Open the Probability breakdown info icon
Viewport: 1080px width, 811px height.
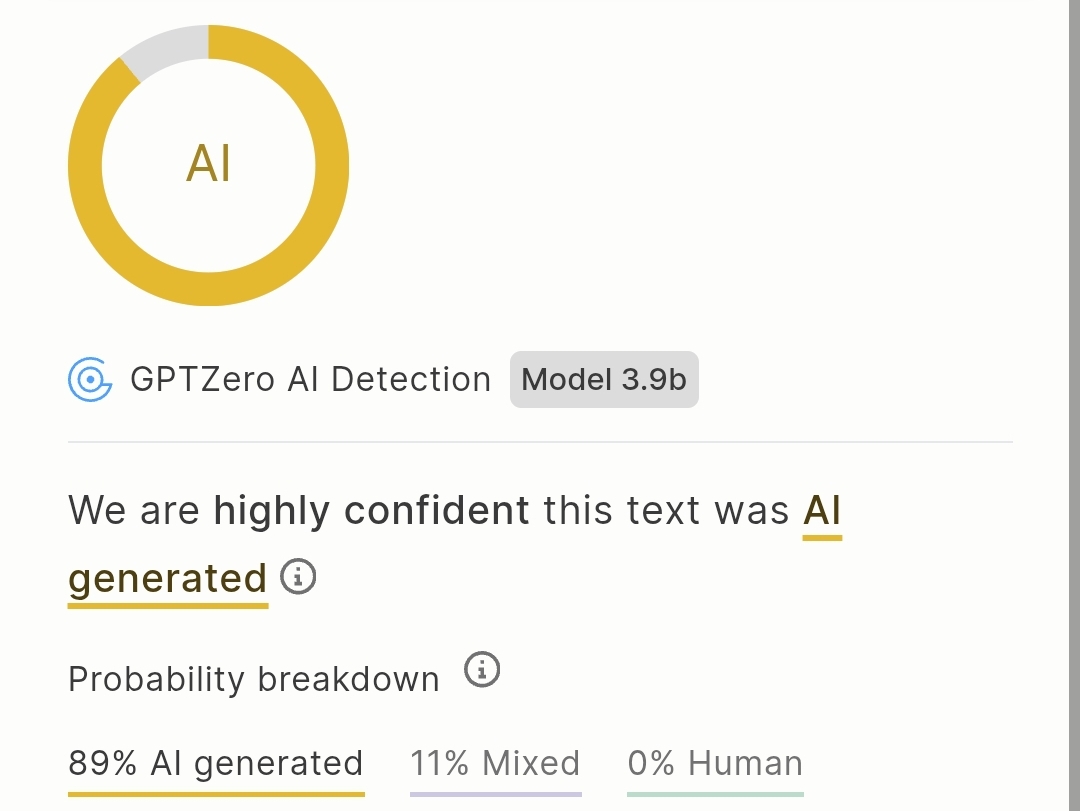481,669
